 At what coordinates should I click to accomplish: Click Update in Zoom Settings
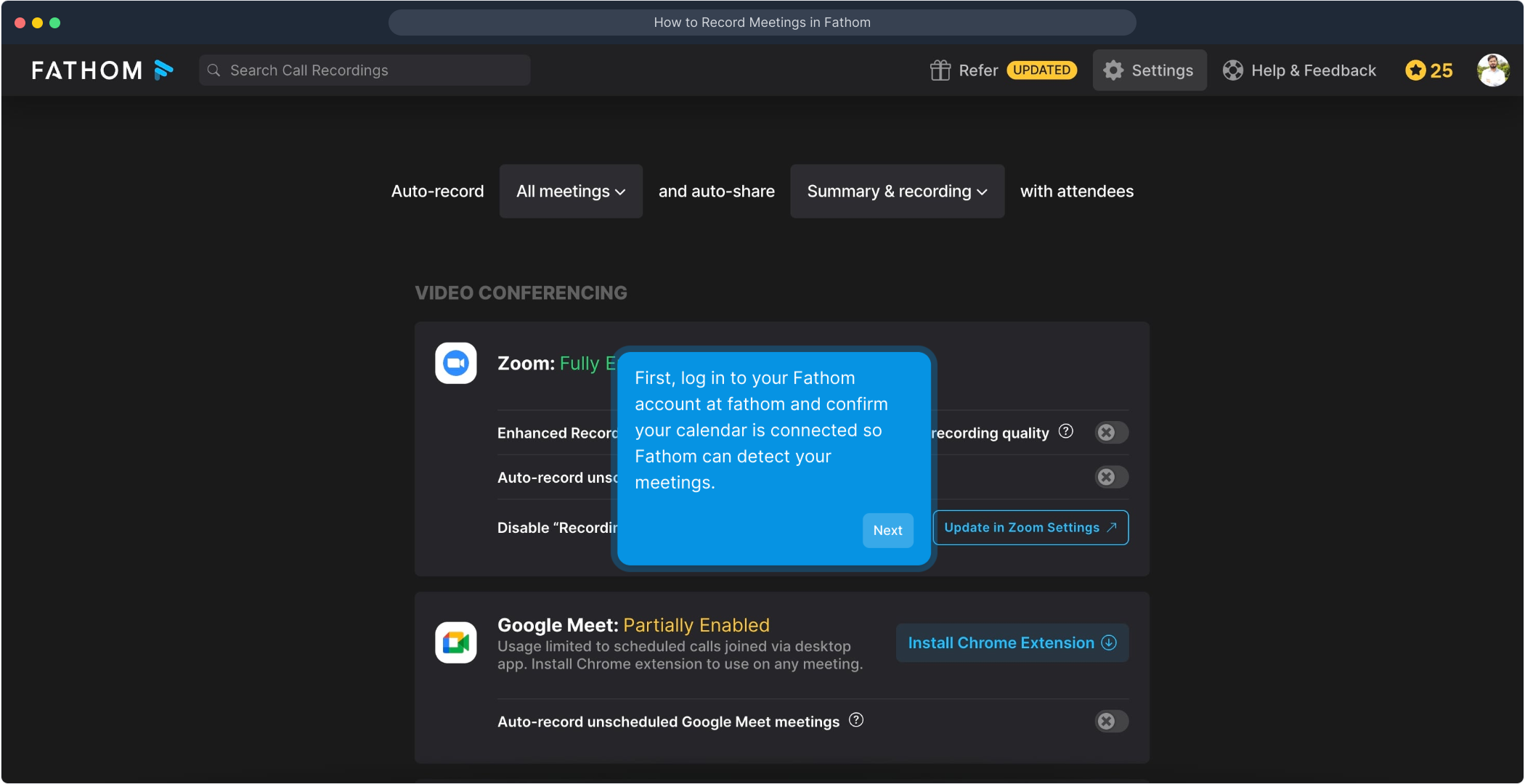tap(1030, 528)
